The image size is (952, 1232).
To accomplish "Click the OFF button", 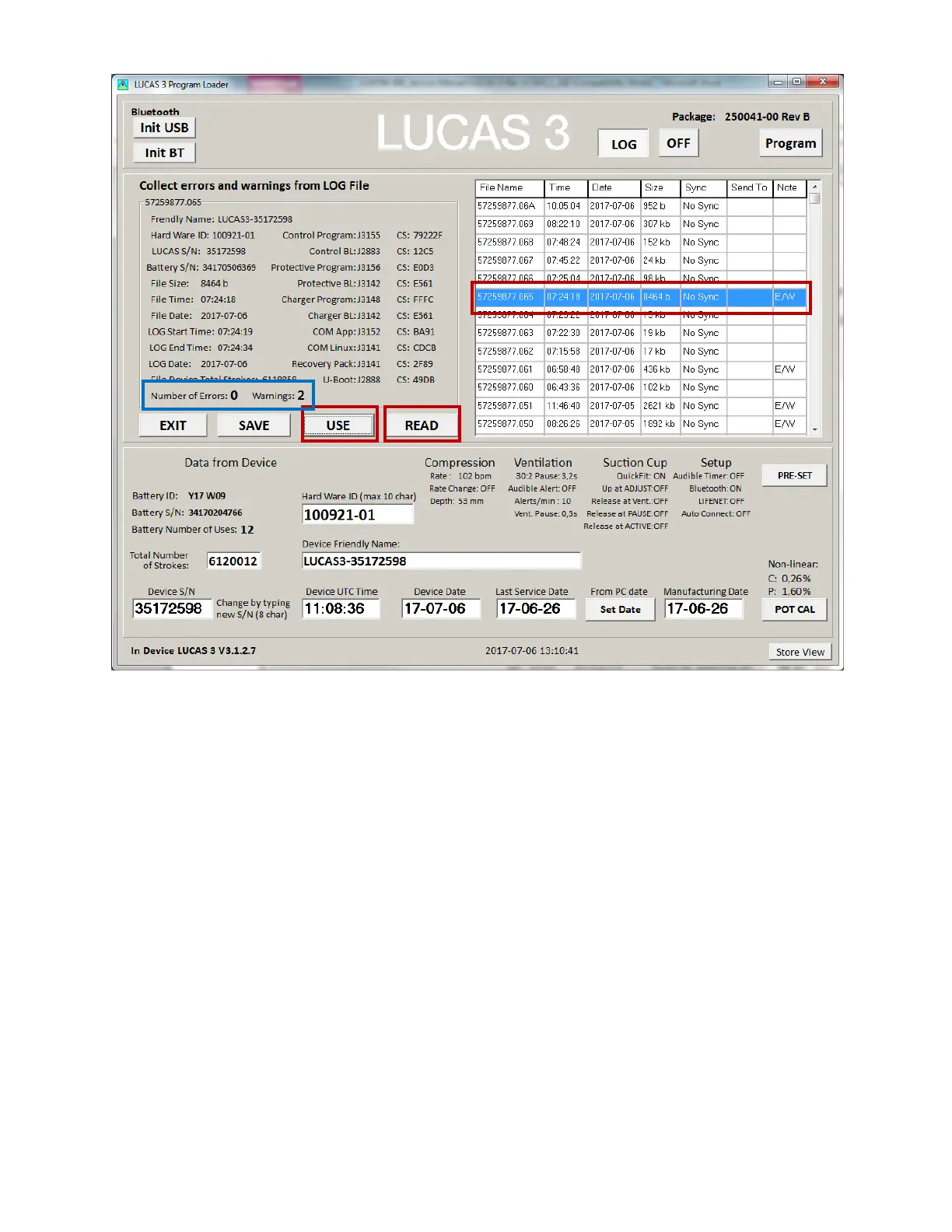I will point(678,143).
